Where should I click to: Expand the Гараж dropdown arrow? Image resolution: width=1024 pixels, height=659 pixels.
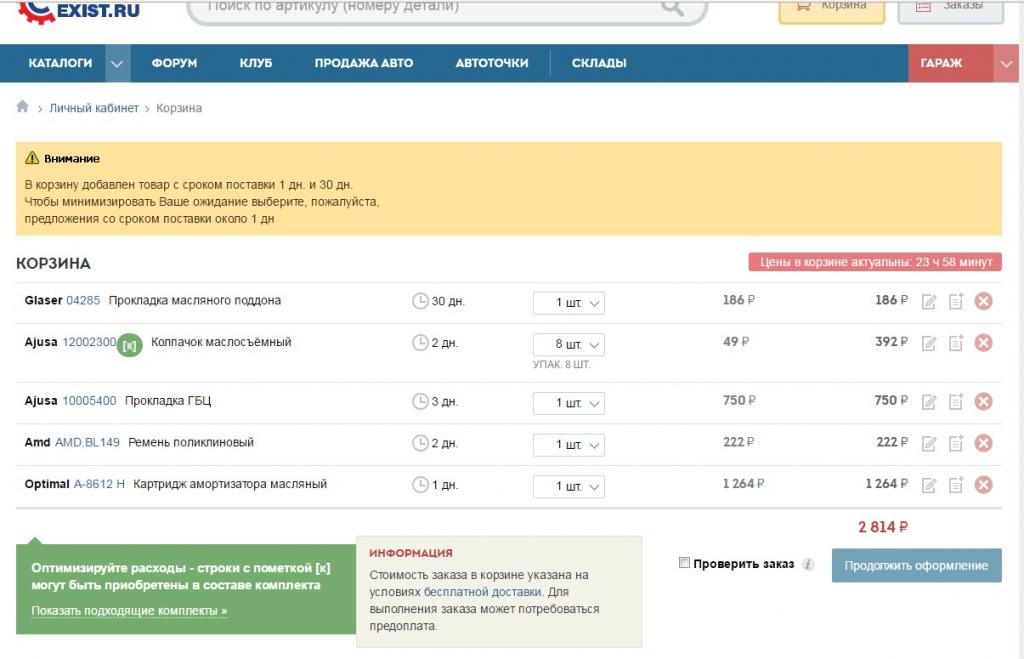pyautogui.click(x=1006, y=63)
